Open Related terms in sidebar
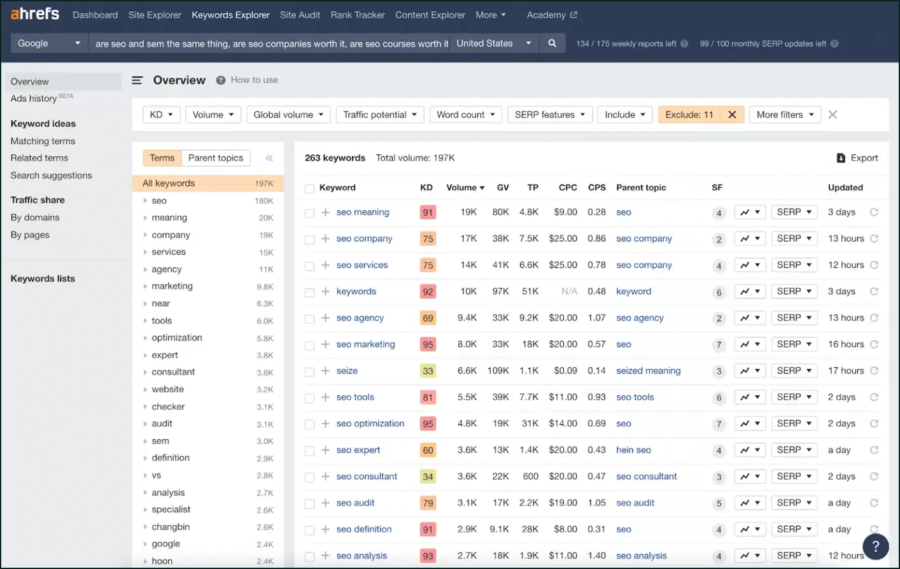 coord(39,158)
